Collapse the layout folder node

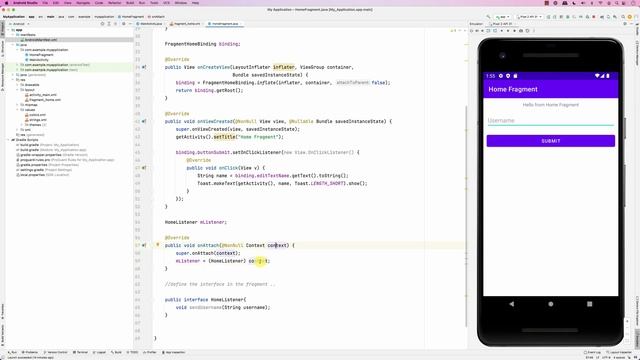(x=18, y=90)
